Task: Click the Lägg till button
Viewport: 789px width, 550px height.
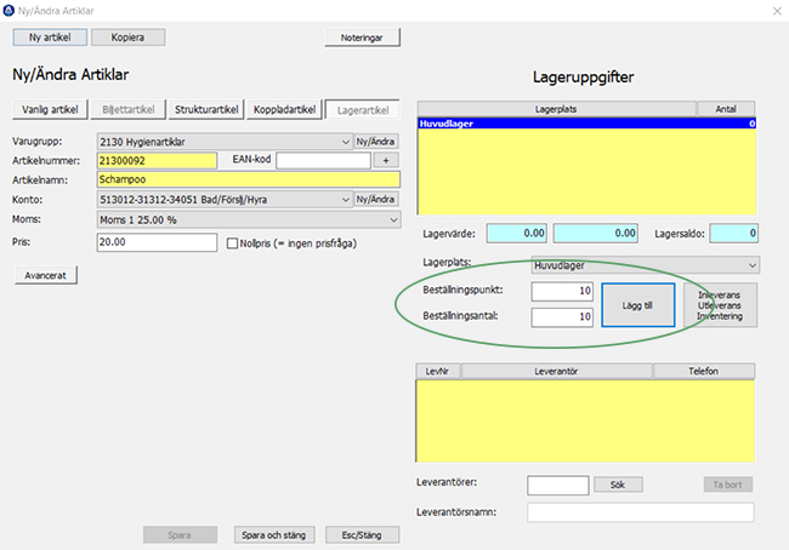Action: [638, 305]
